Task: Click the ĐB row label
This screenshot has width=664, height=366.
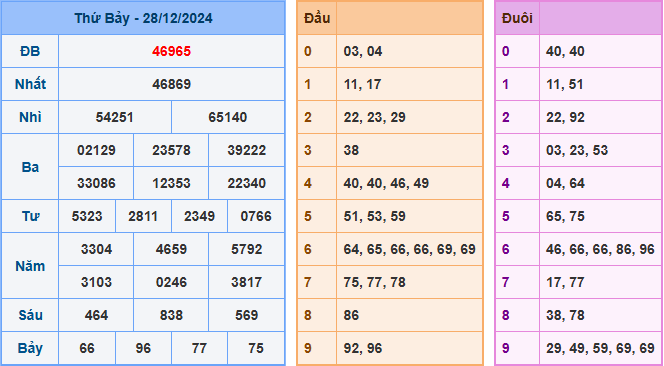Action: 30,51
